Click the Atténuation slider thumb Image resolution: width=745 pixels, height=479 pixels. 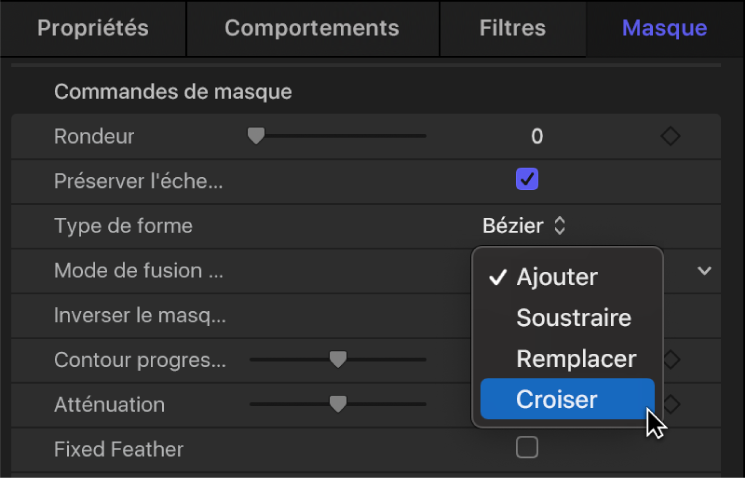coord(339,403)
